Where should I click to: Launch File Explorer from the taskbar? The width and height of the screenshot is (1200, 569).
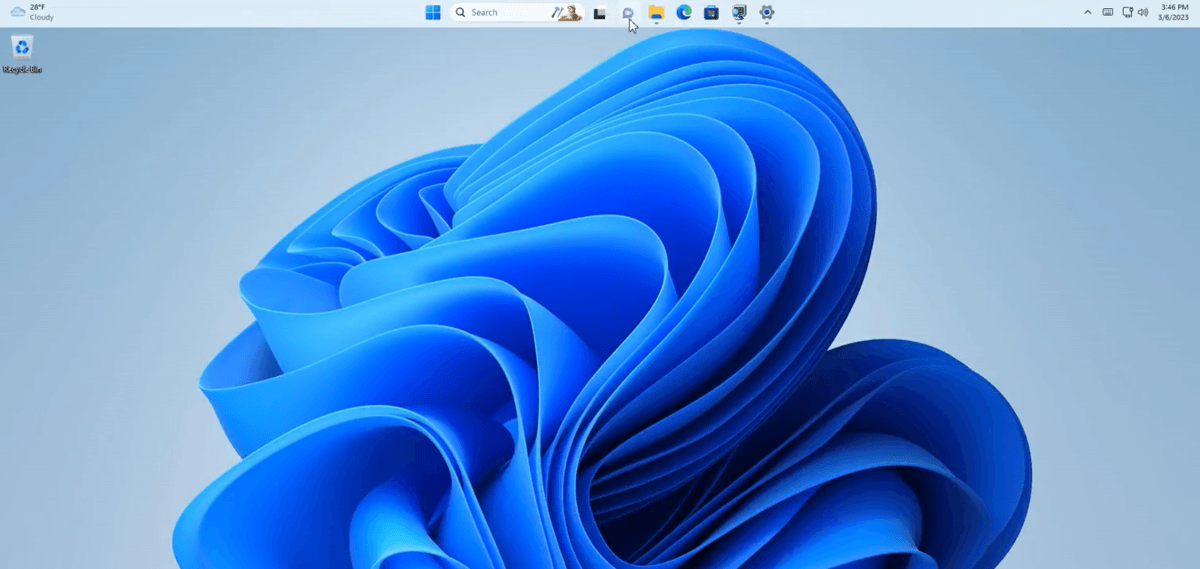656,13
